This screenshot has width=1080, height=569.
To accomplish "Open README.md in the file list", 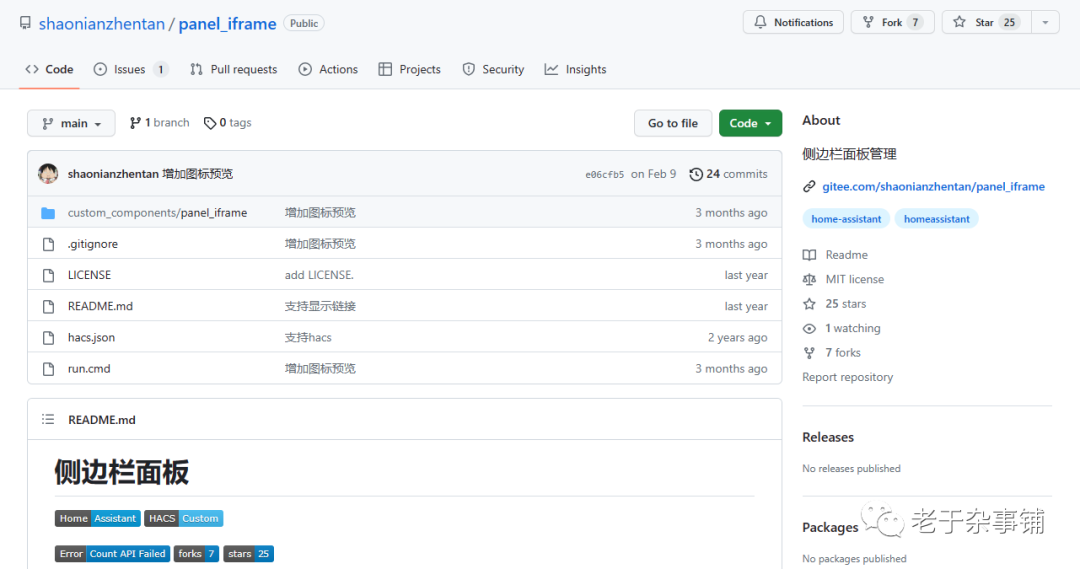I will [101, 306].
